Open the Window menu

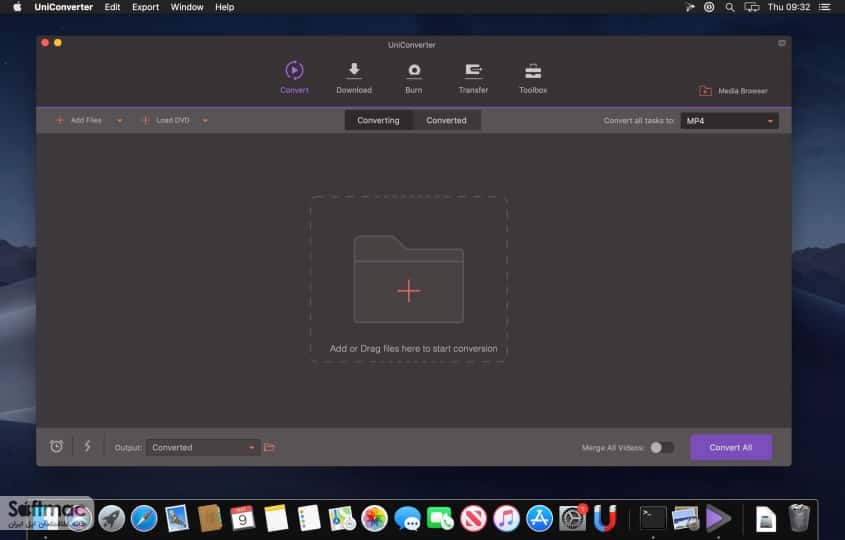coord(187,7)
